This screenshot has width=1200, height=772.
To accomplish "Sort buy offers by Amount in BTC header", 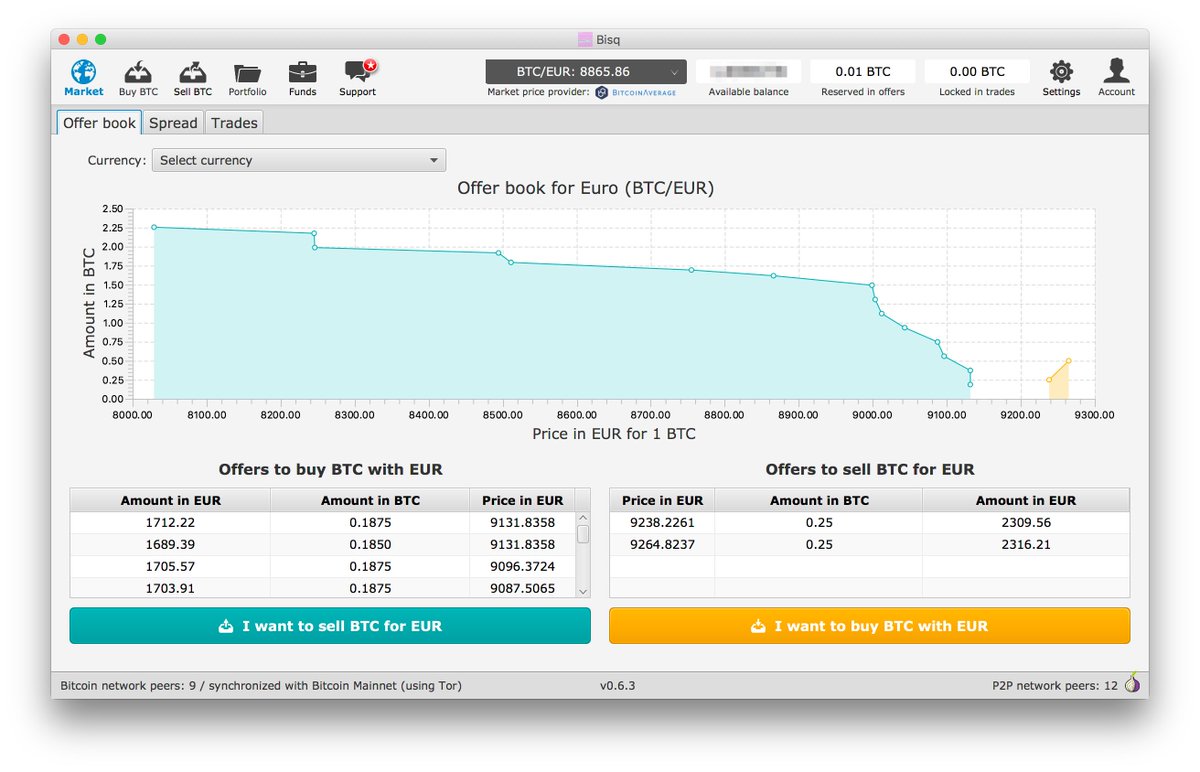I will [370, 500].
